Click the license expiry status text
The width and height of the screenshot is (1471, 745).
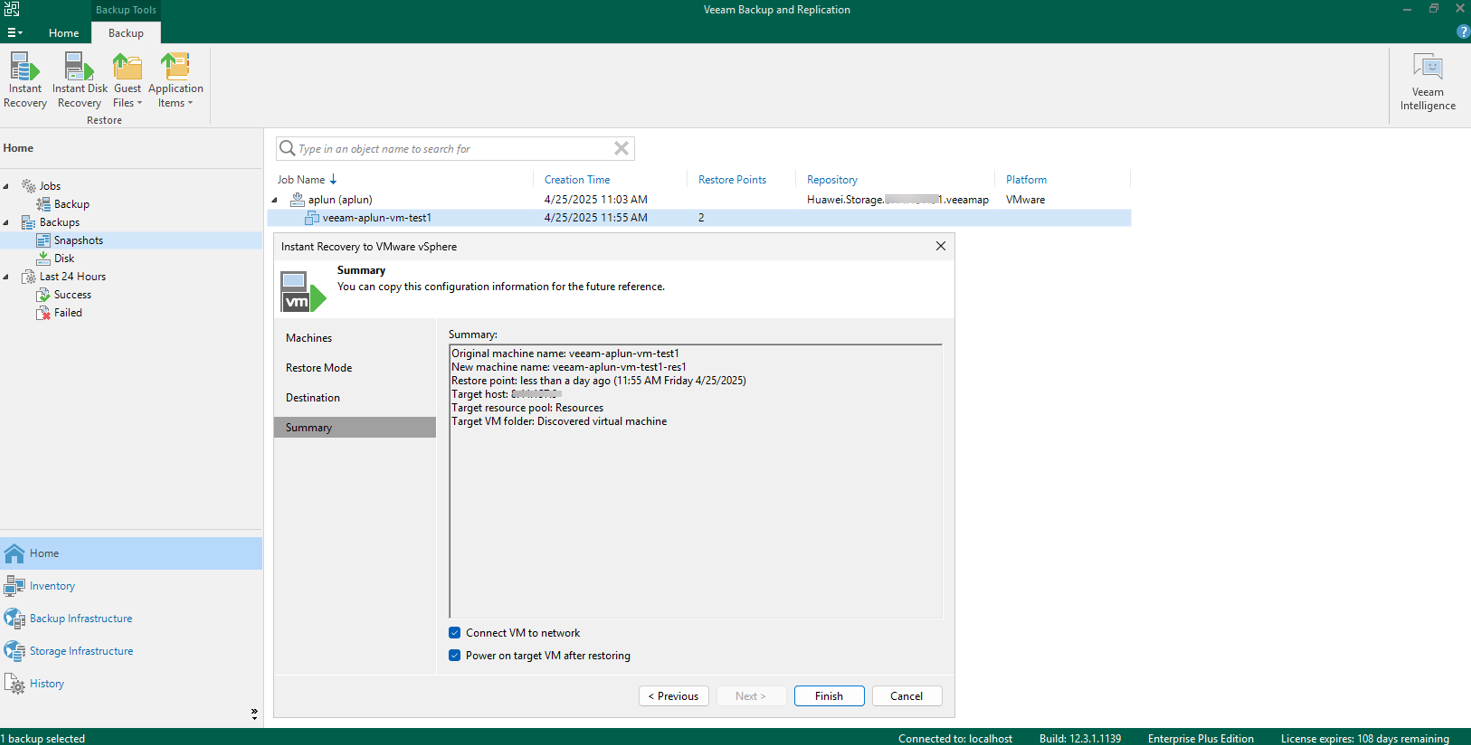pyautogui.click(x=1365, y=739)
